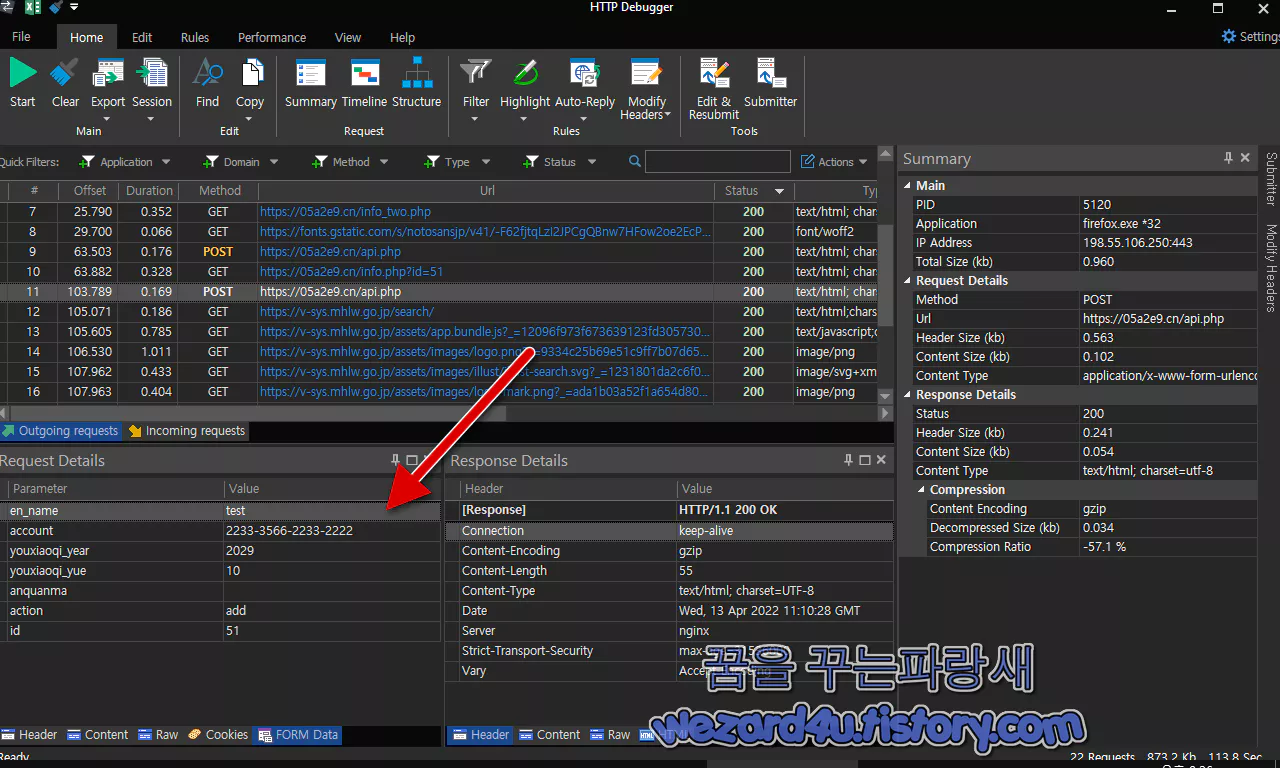Image resolution: width=1280 pixels, height=768 pixels.
Task: Open the info_two.php request URL
Action: (x=345, y=212)
